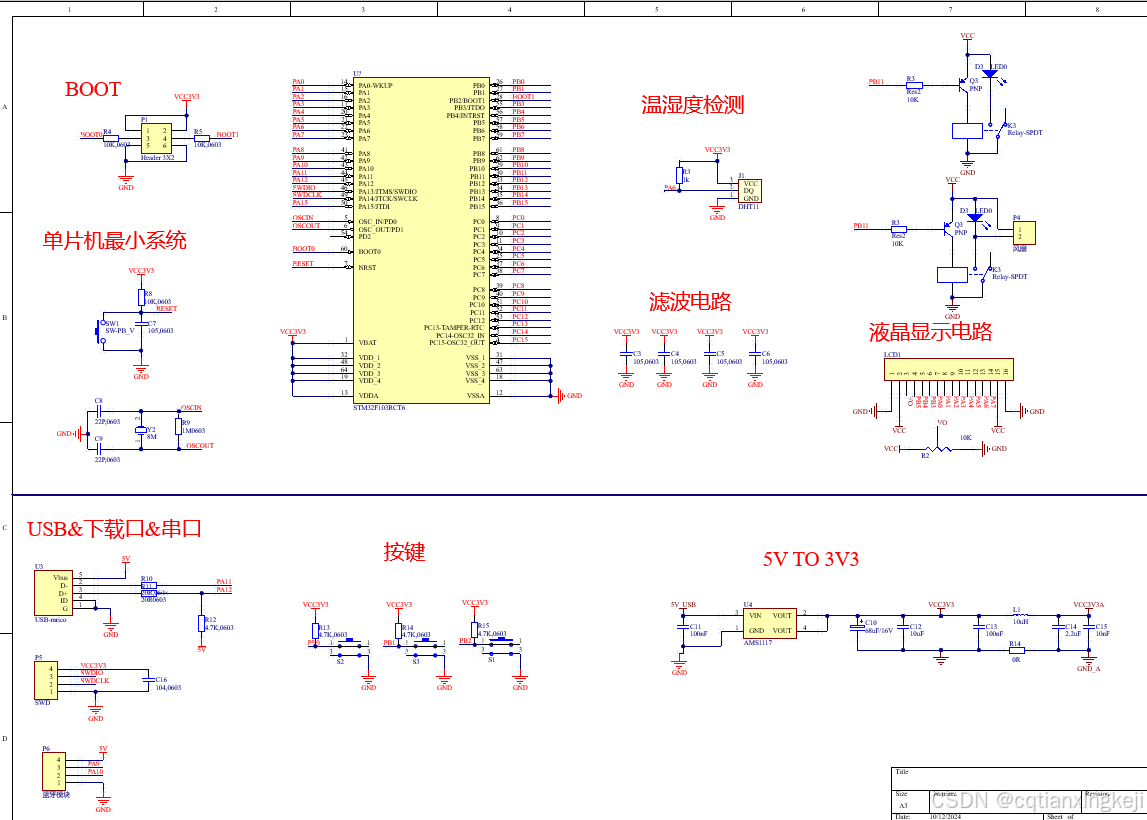
Task: Select the "单片机最小系统" section heading
Action: [115, 241]
